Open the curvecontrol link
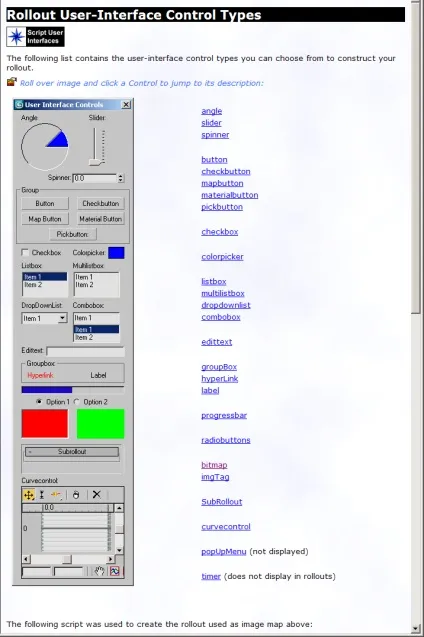The image size is (424, 637). click(226, 526)
